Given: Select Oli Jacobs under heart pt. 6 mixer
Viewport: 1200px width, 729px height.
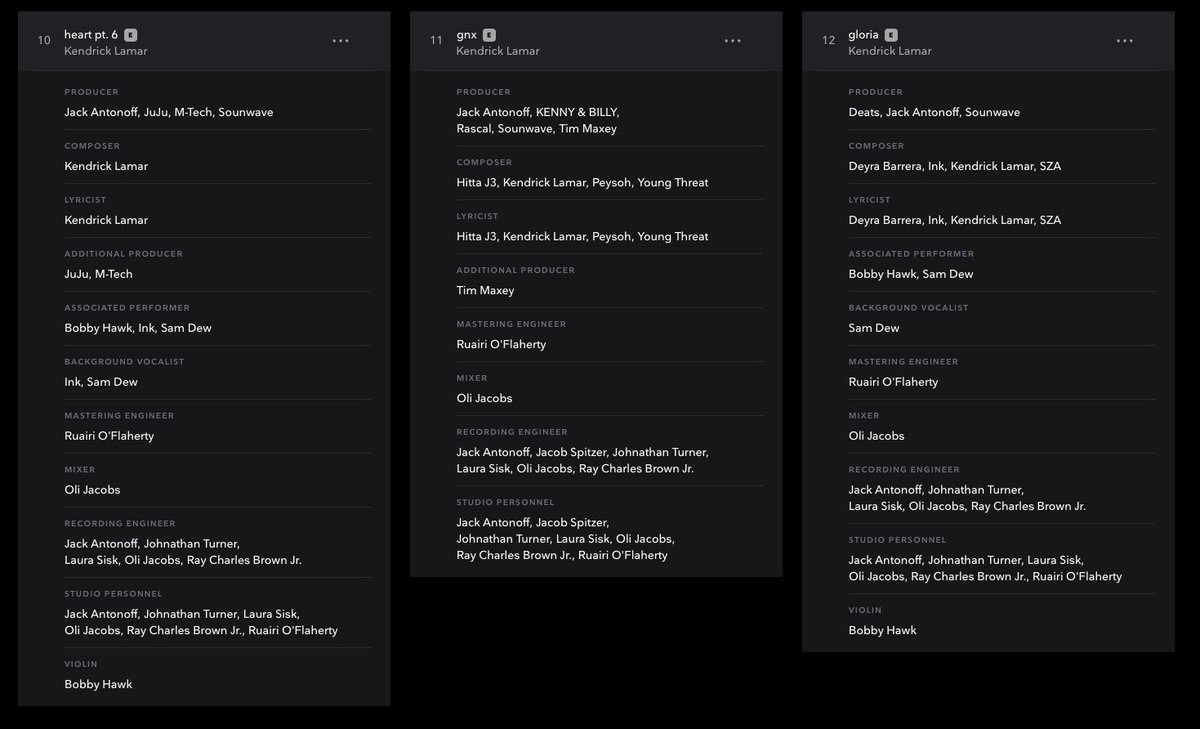Looking at the screenshot, I should (x=92, y=490).
